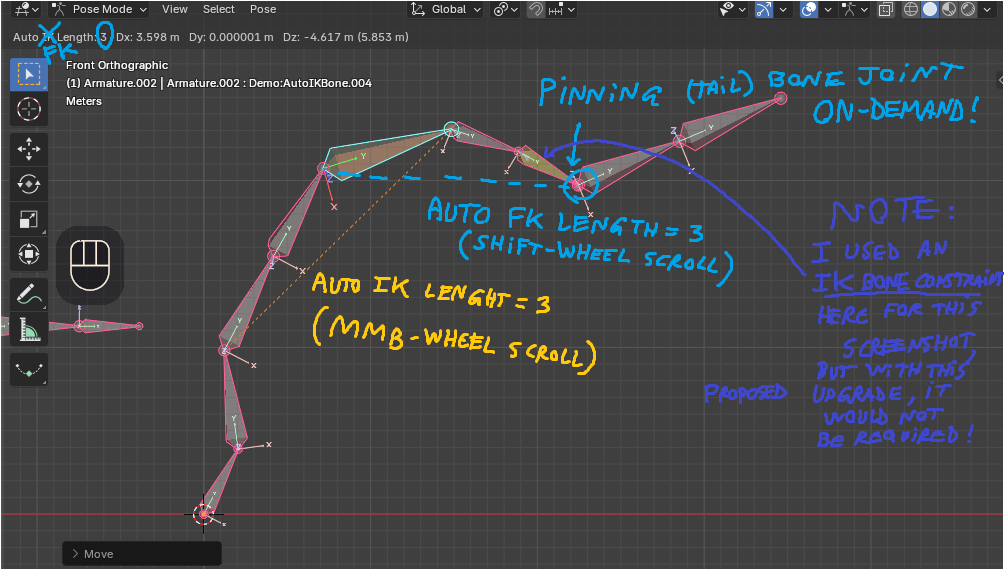1004x570 pixels.
Task: Activate the combined Transform tool
Action: (x=29, y=254)
